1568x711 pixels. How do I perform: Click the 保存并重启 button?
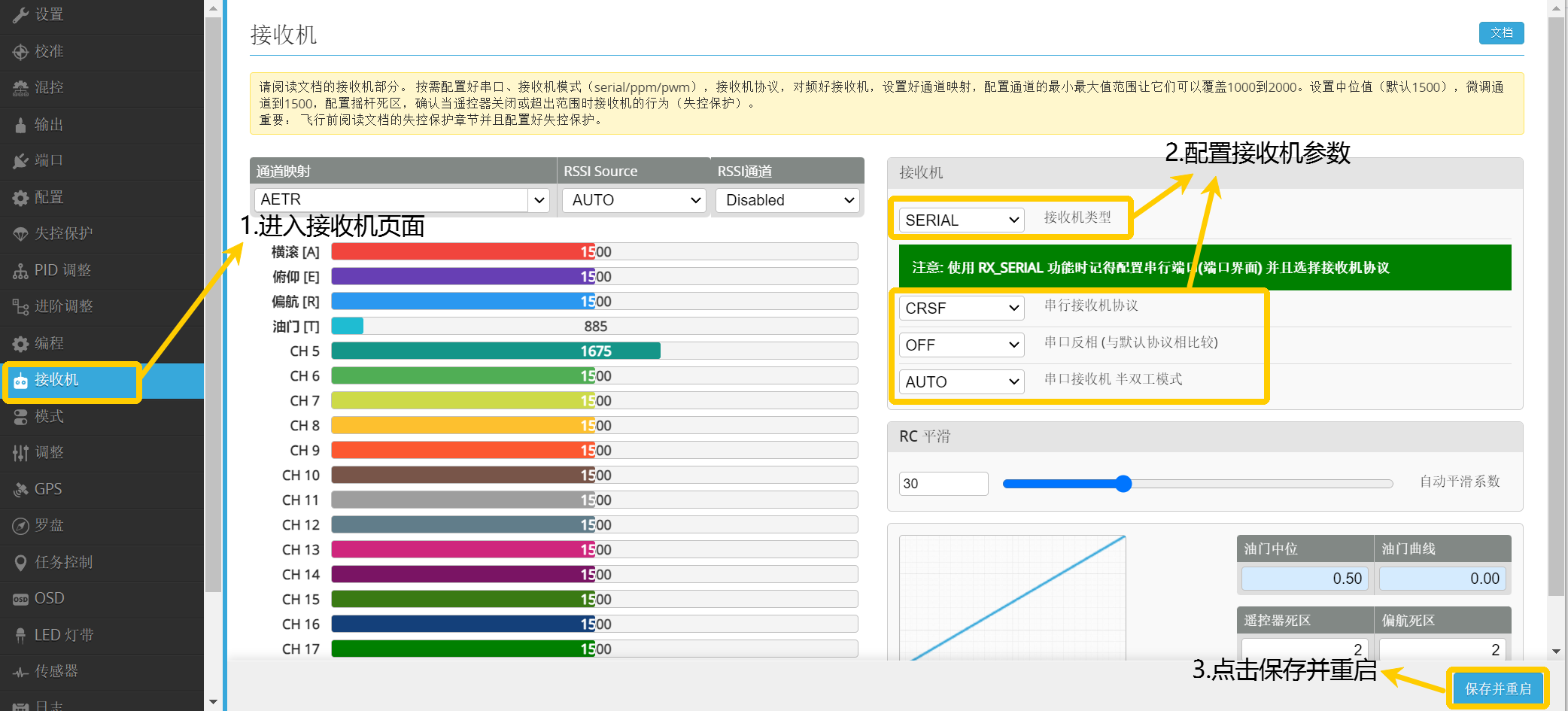[x=1497, y=688]
